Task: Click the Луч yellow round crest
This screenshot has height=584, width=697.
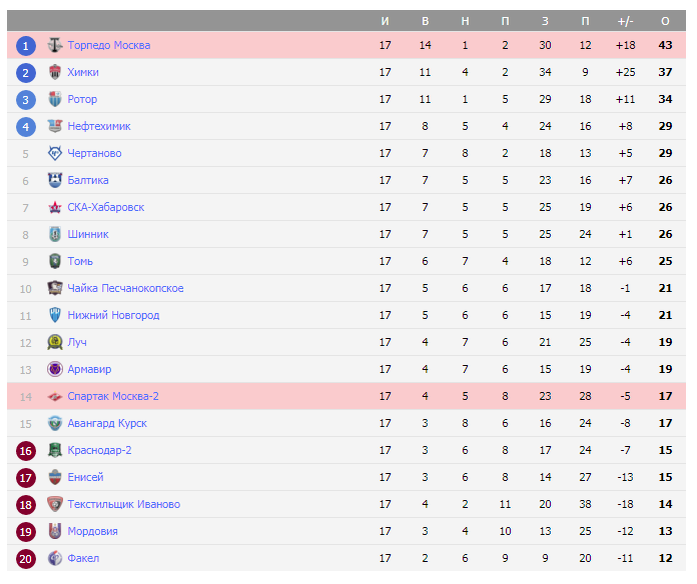Action: point(55,342)
